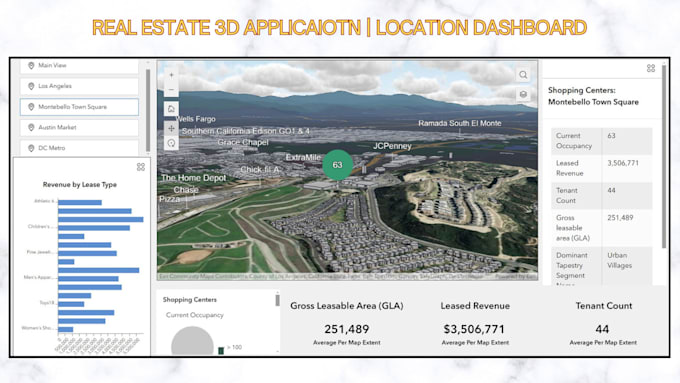Click the gray occupancy legend circle
The image size is (680, 383).
coord(192,340)
